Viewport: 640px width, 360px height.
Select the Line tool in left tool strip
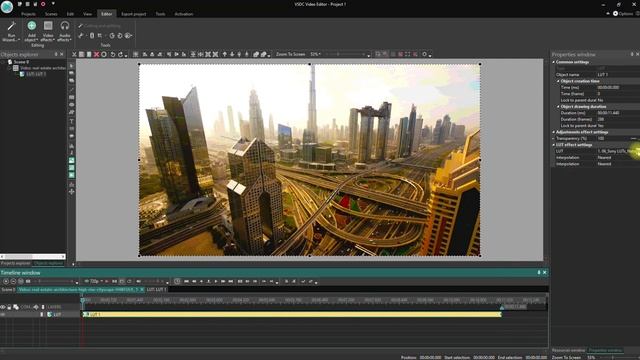71,90
